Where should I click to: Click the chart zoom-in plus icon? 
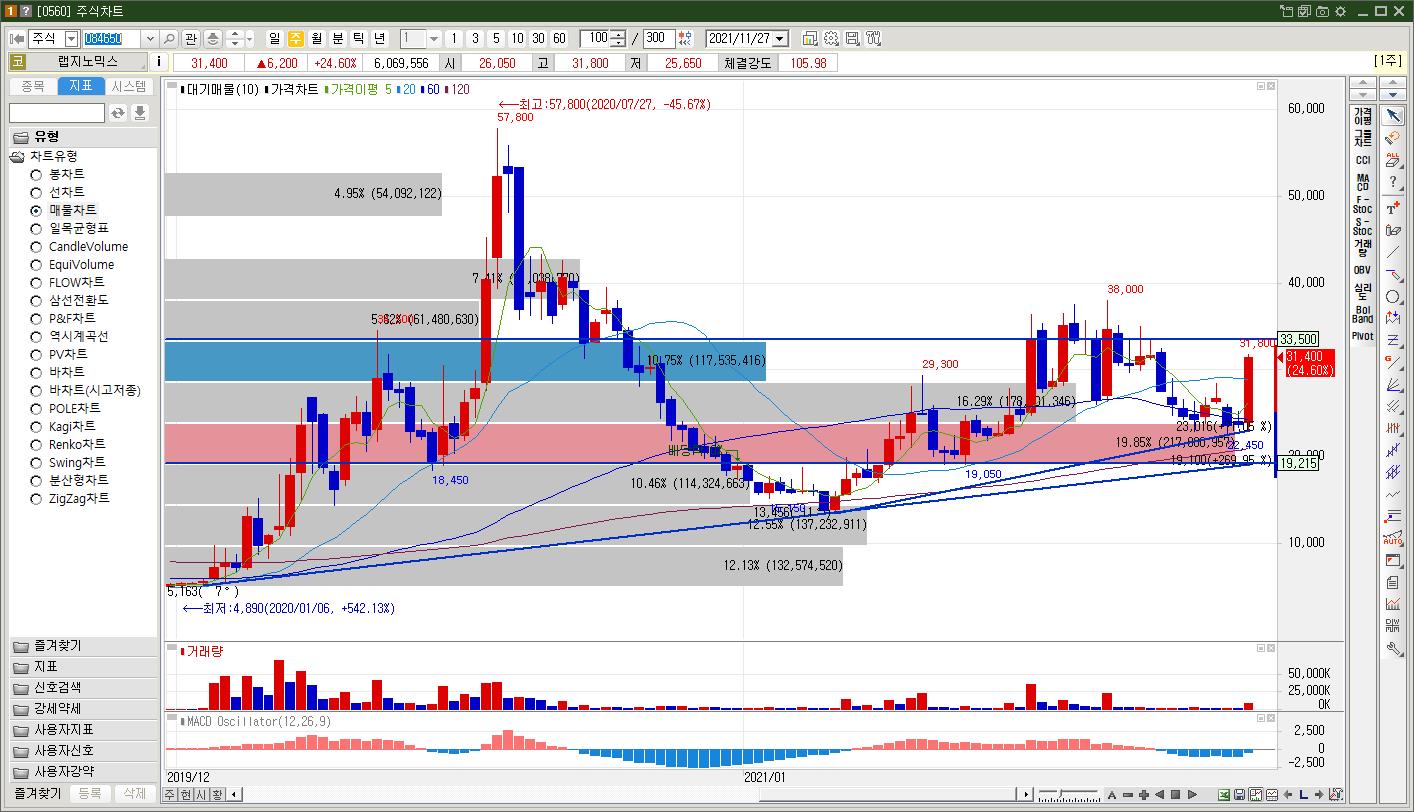pyautogui.click(x=1144, y=795)
